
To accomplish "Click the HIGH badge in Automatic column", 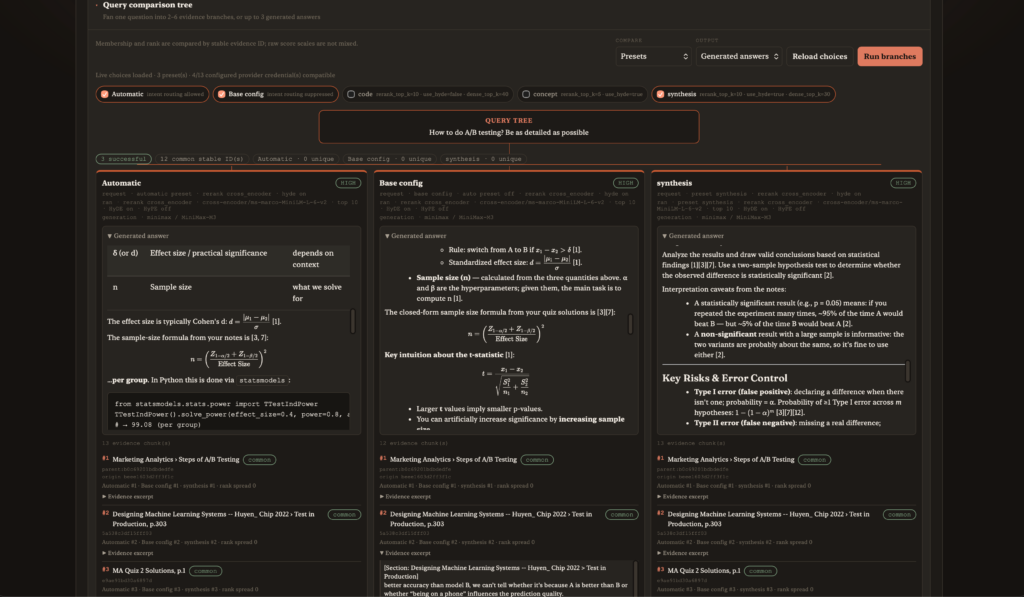I will (x=348, y=183).
